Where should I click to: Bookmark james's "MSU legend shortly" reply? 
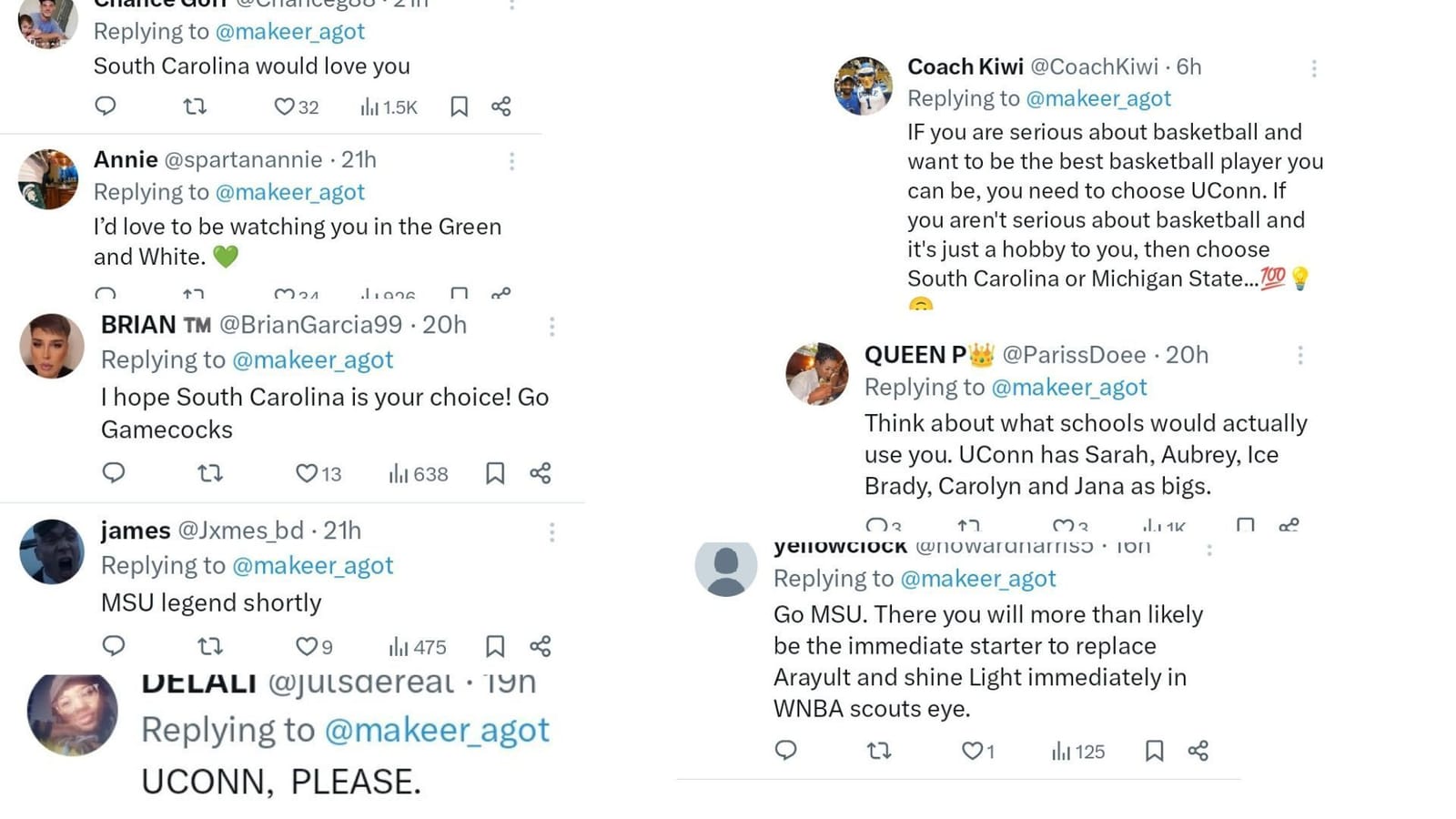[495, 646]
